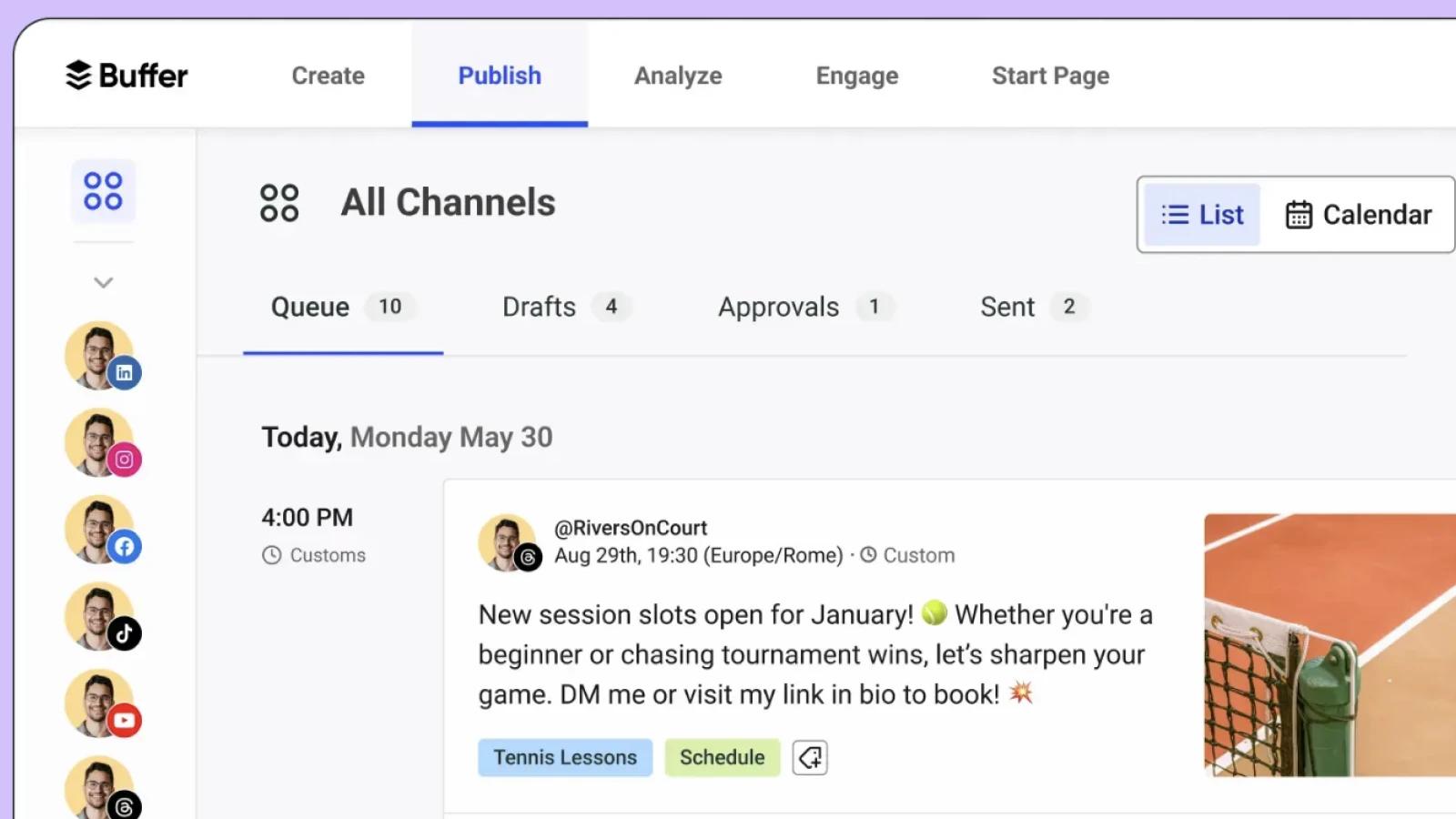Image resolution: width=1456 pixels, height=819 pixels.
Task: Switch to the Drafts tab
Action: (566, 308)
